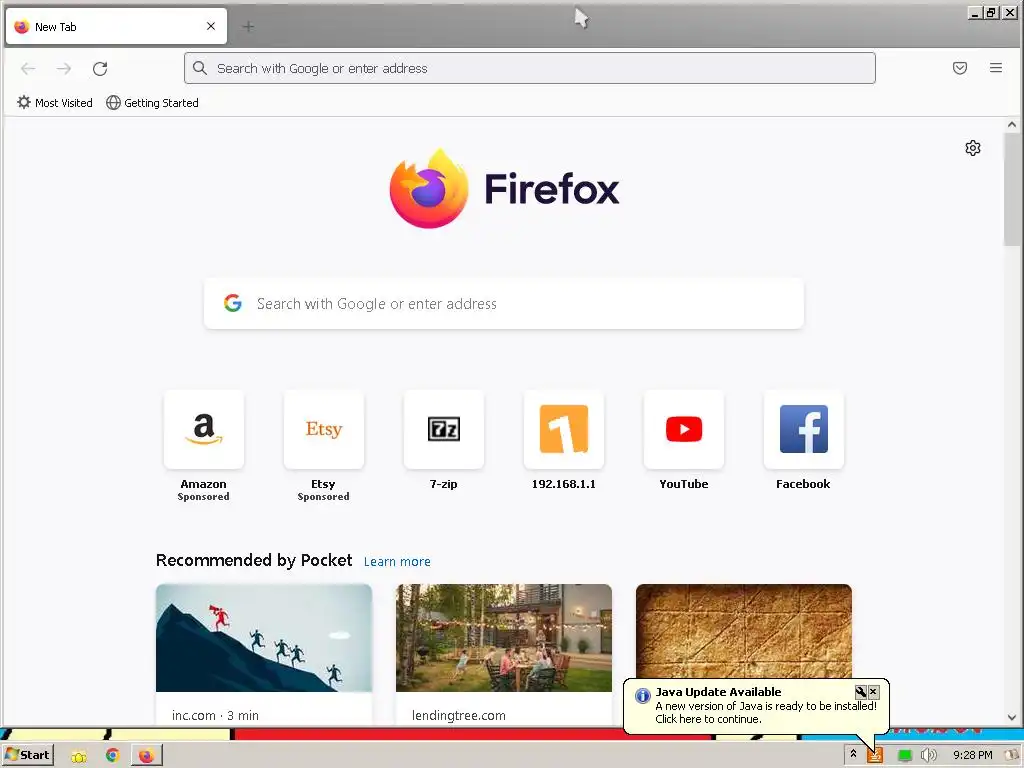This screenshot has height=768, width=1024.
Task: Click the Firefox tab favicon
Action: 22,26
